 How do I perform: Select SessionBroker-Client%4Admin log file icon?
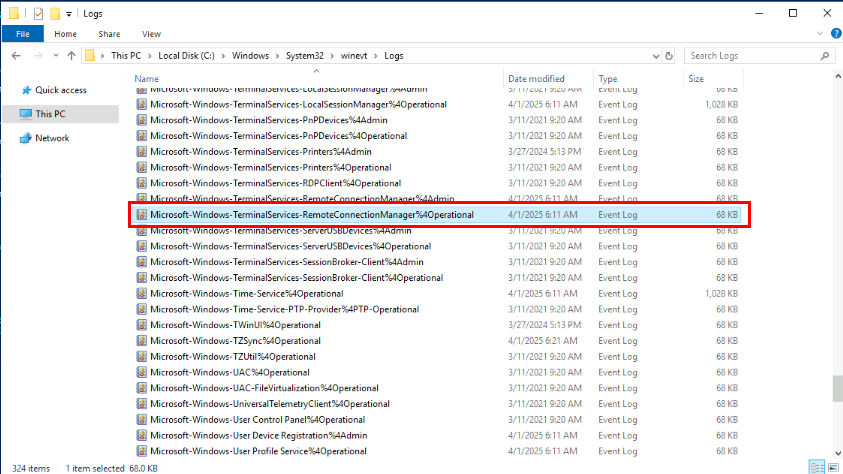click(x=141, y=262)
